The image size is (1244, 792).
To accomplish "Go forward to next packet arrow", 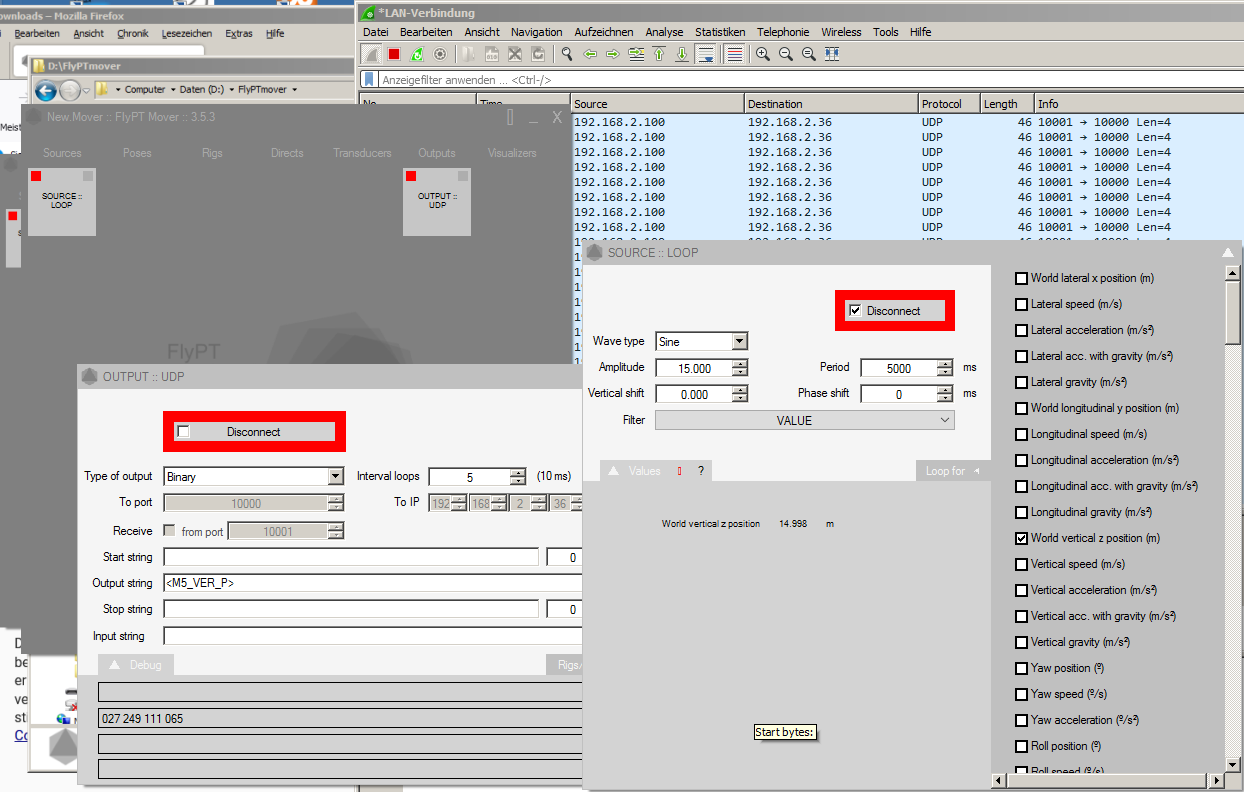I will pos(613,54).
